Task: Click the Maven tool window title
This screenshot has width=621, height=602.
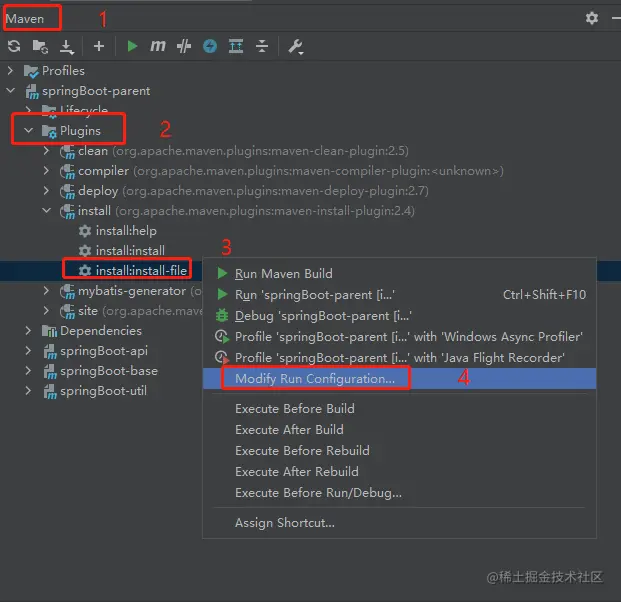Action: tap(25, 19)
